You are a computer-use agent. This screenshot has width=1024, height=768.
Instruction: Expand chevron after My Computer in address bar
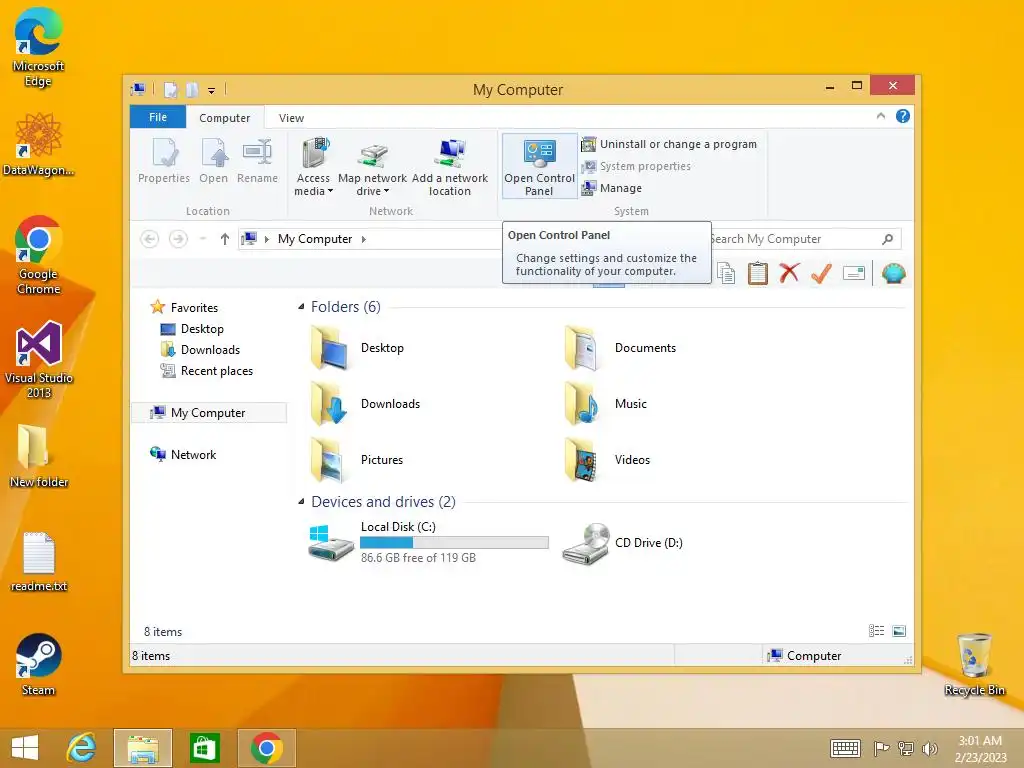(364, 239)
